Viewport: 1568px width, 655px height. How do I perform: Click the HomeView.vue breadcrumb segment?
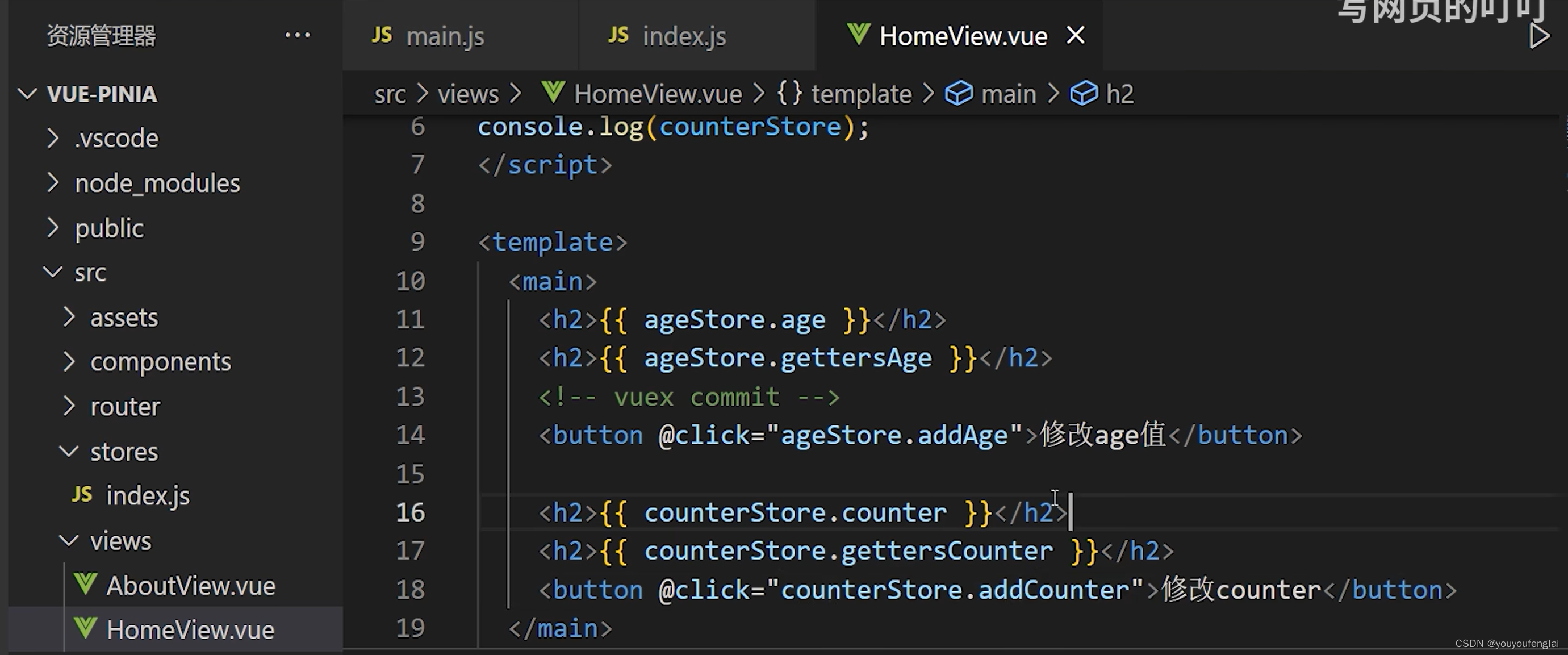658,94
